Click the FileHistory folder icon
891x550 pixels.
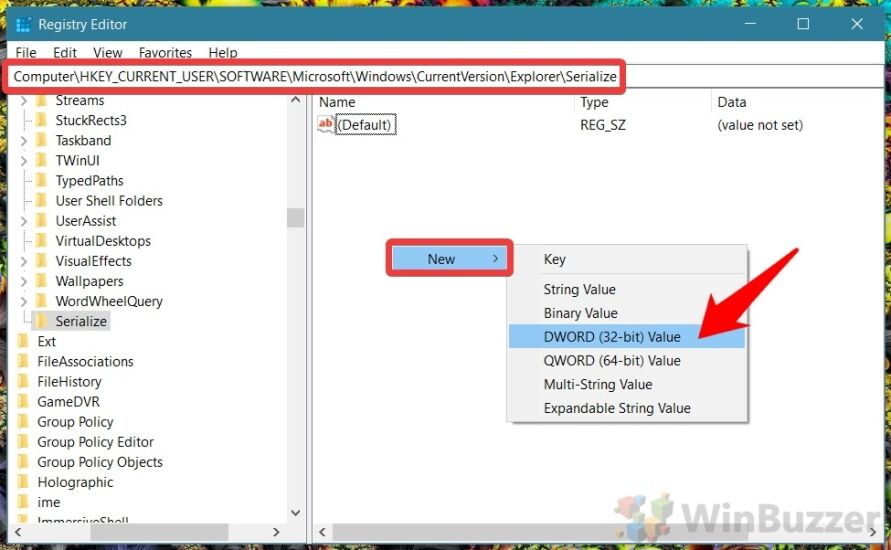(x=23, y=382)
